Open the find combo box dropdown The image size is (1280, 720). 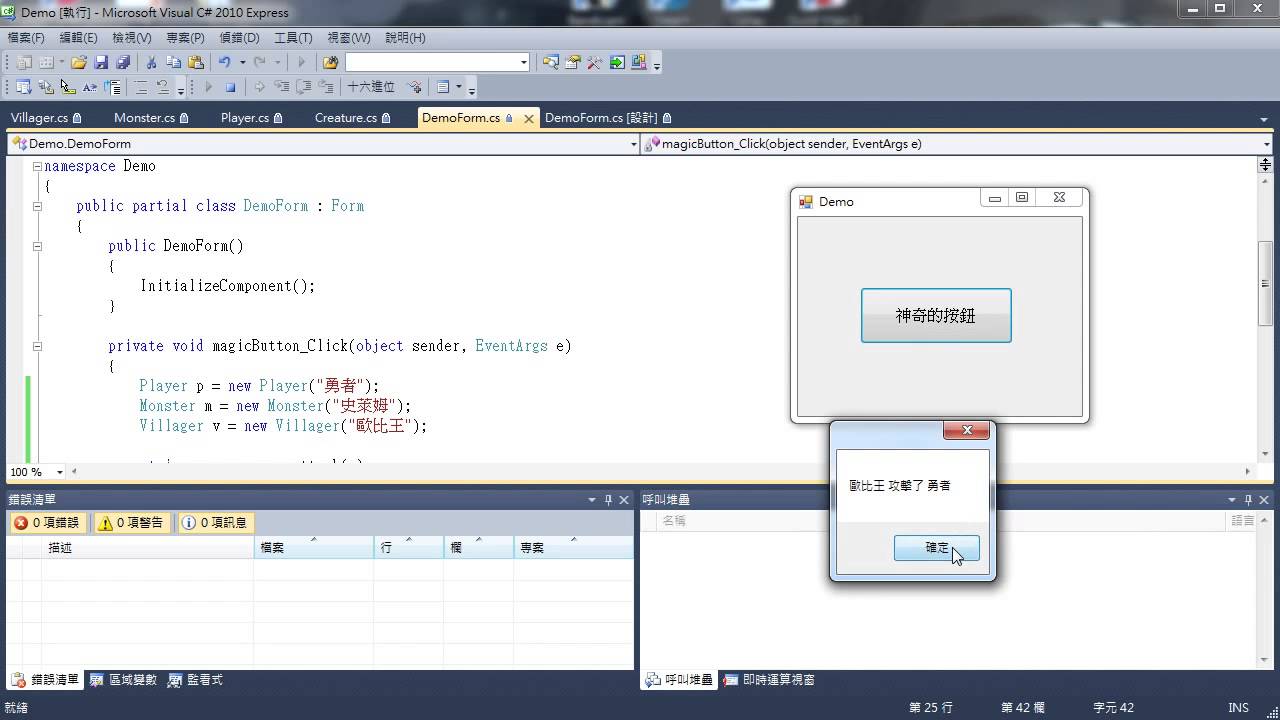tap(523, 62)
